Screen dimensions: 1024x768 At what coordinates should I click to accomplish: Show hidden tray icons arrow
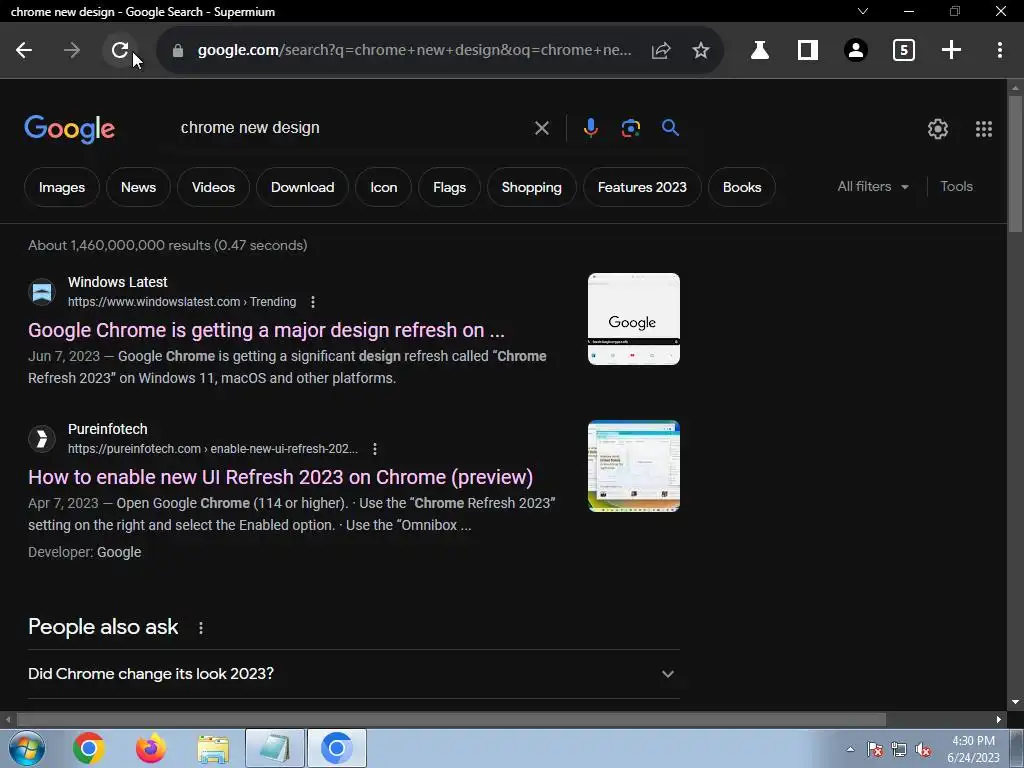850,749
